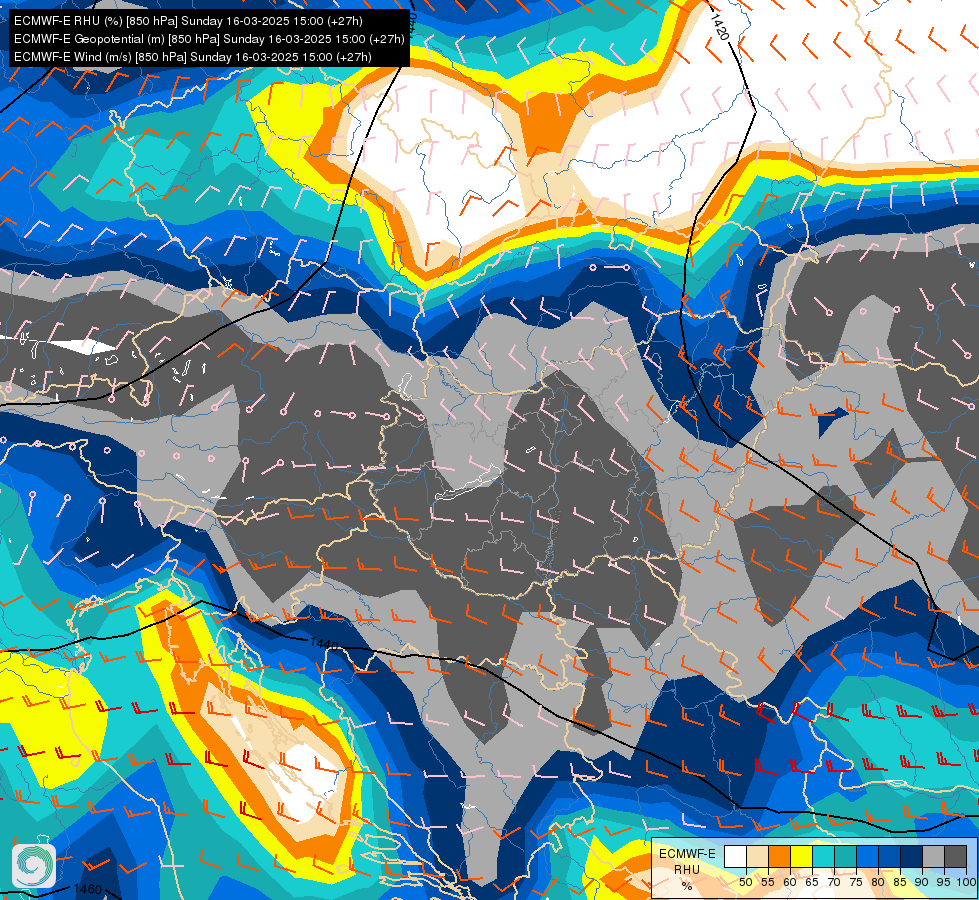Click the legend value '50'

[745, 882]
